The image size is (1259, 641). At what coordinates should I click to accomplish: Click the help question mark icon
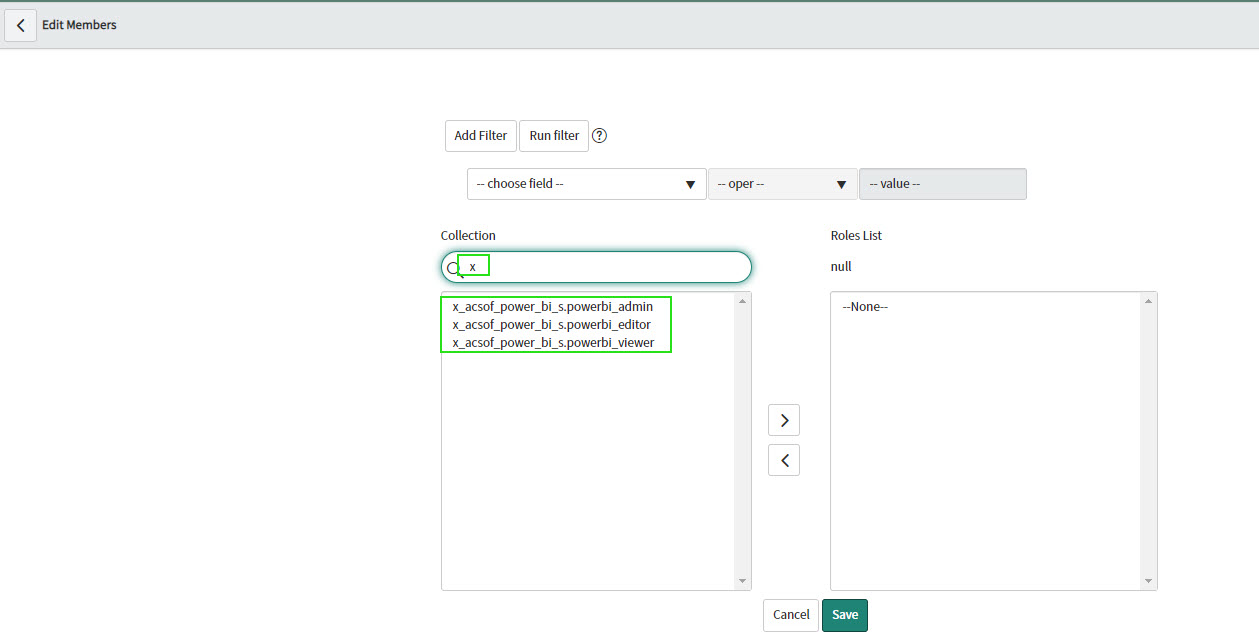pyautogui.click(x=599, y=136)
